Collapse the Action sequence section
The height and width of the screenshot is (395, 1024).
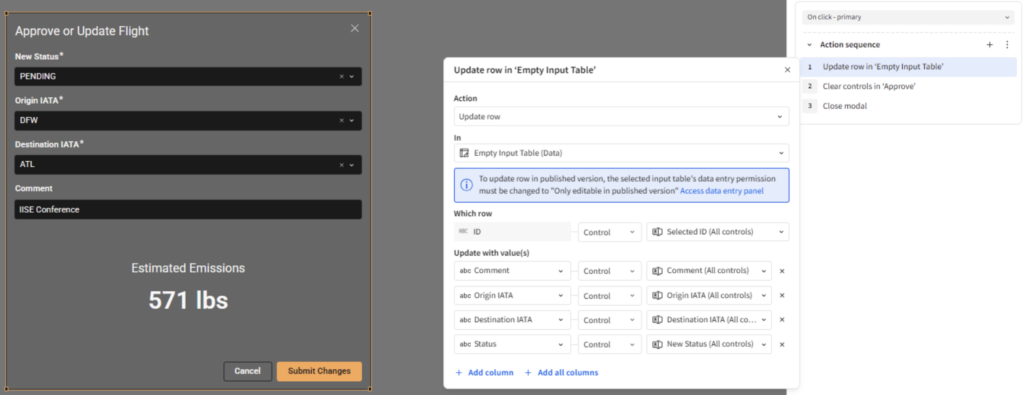(810, 45)
